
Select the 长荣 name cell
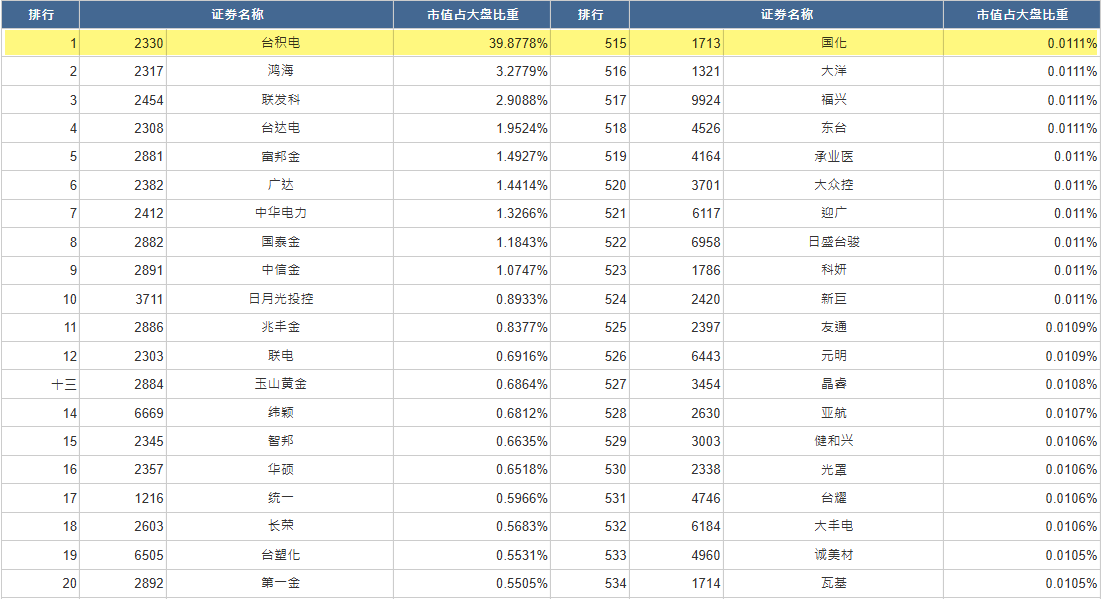coord(280,526)
